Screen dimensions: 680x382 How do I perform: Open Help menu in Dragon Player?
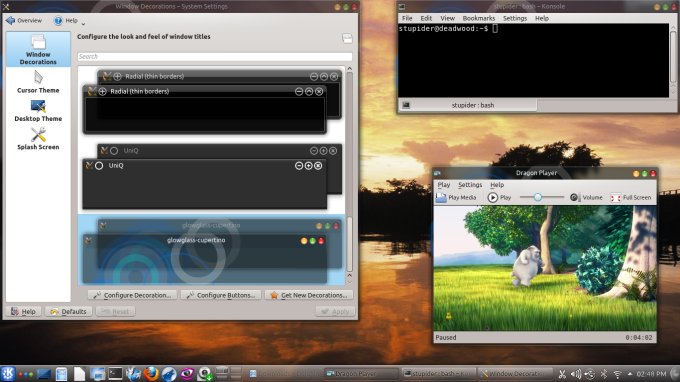(497, 185)
